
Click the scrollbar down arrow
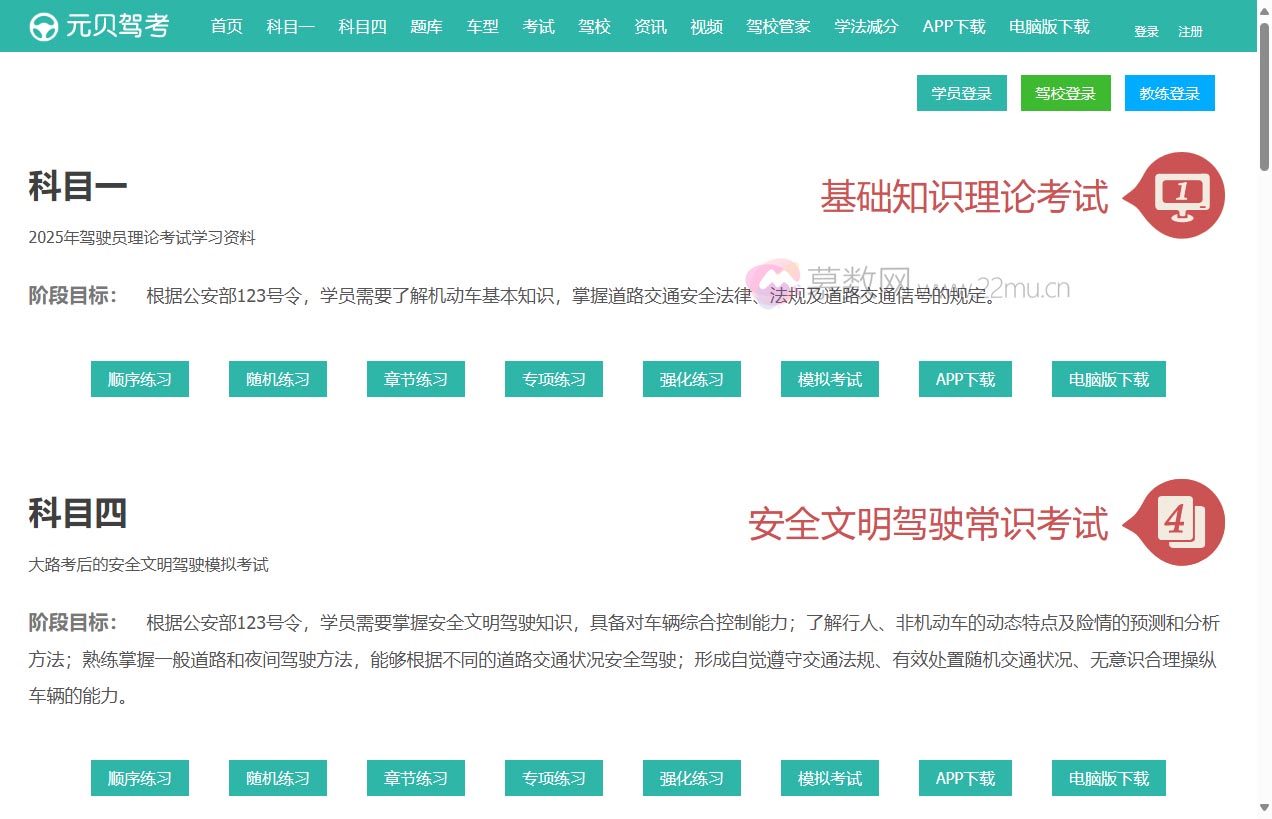1264,809
